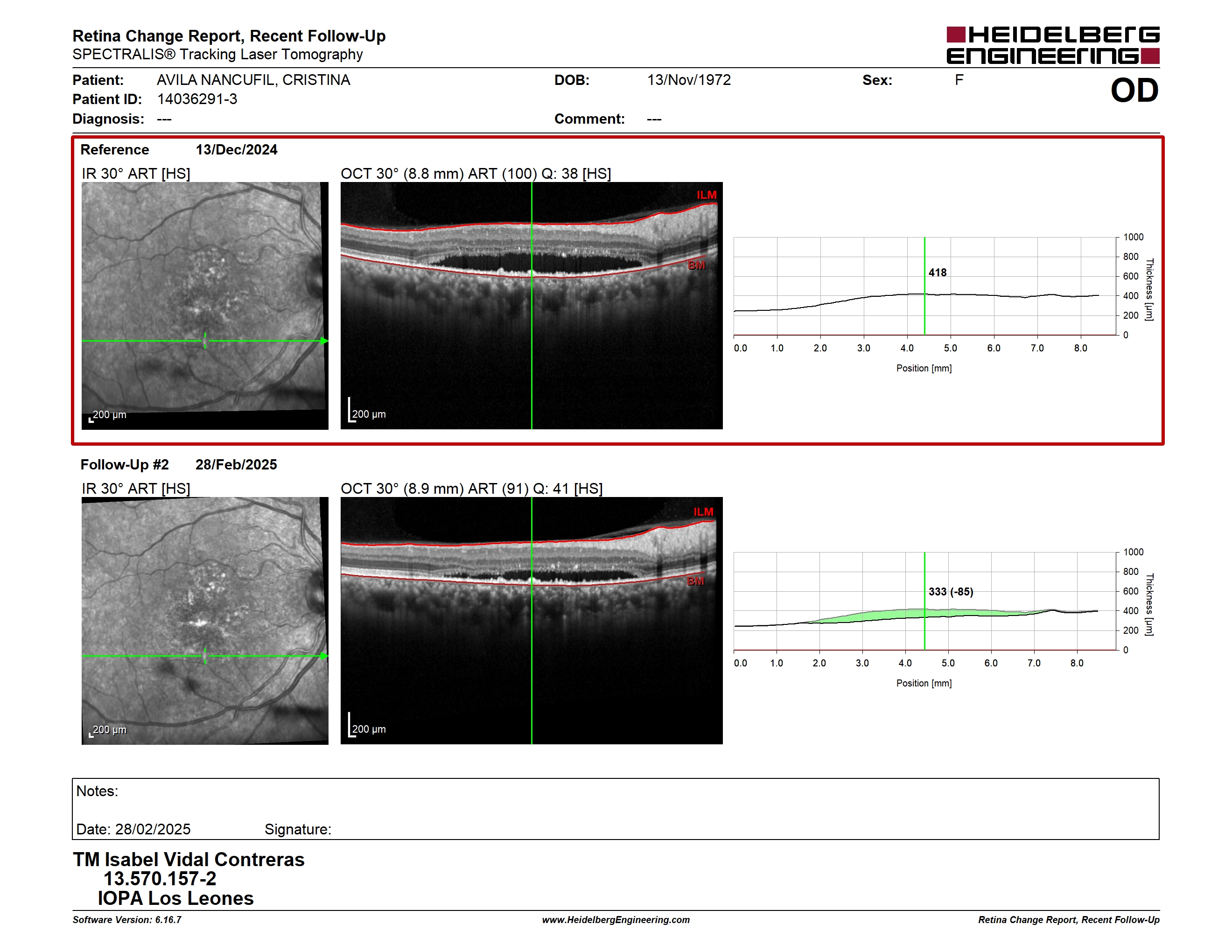Click the Signature field

298,829
